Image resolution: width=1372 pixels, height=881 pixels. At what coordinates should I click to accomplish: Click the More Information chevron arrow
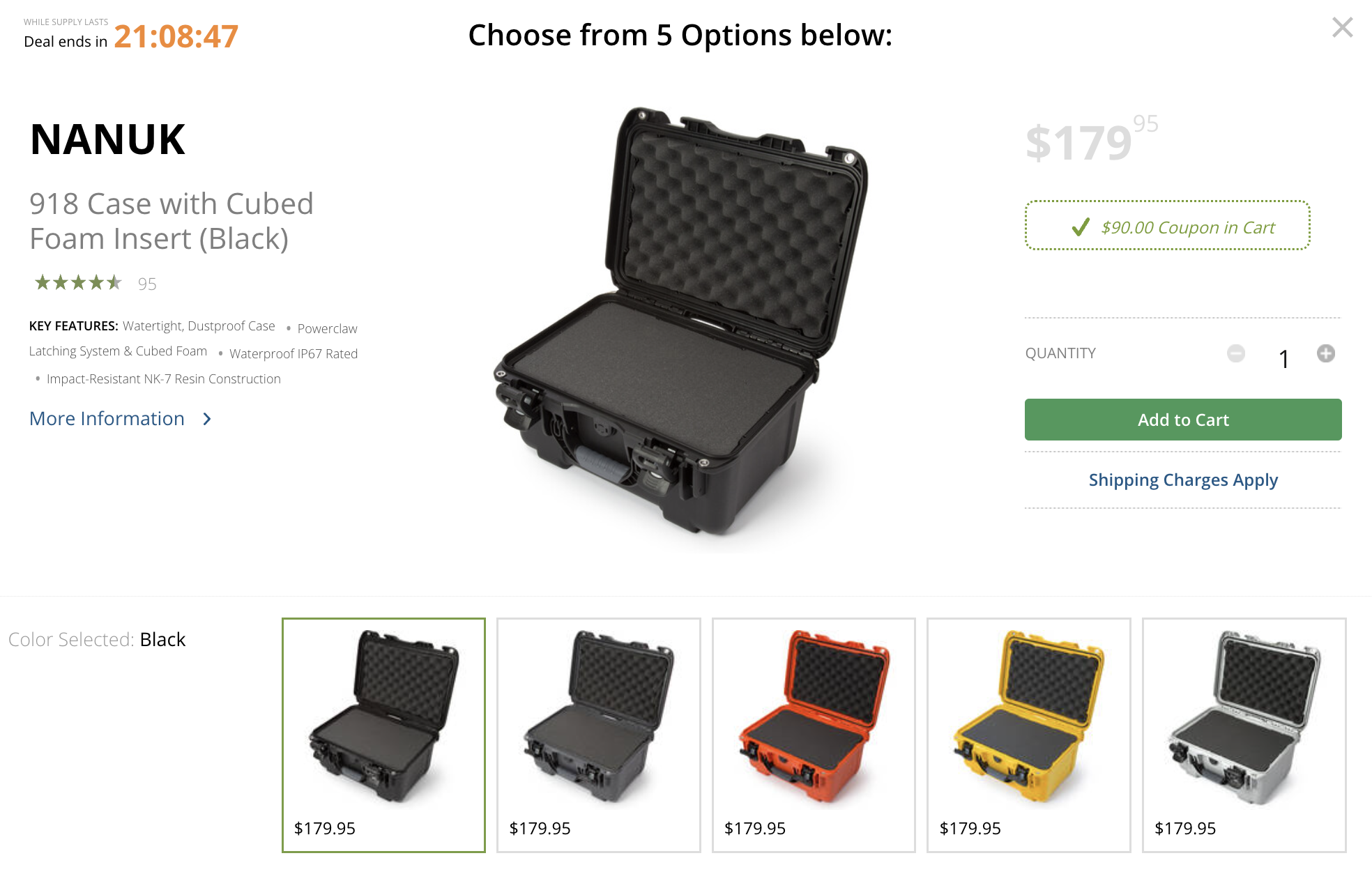(207, 419)
